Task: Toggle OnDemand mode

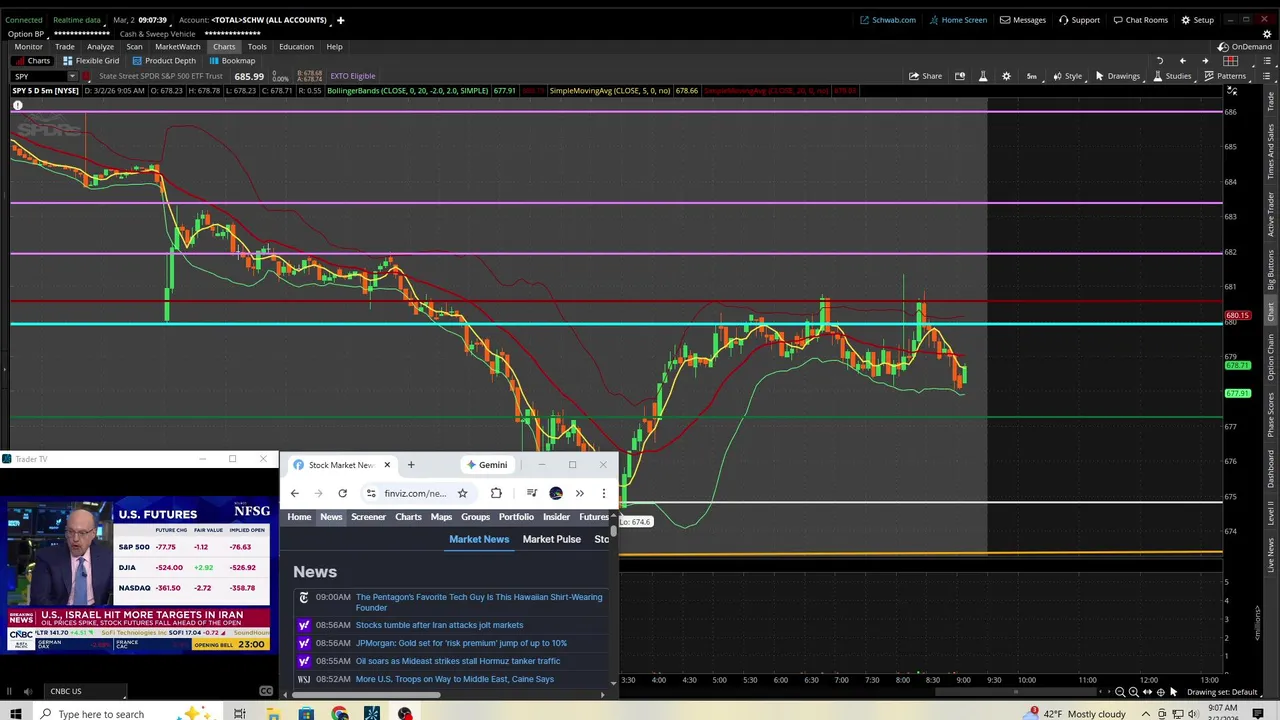Action: pos(1245,47)
